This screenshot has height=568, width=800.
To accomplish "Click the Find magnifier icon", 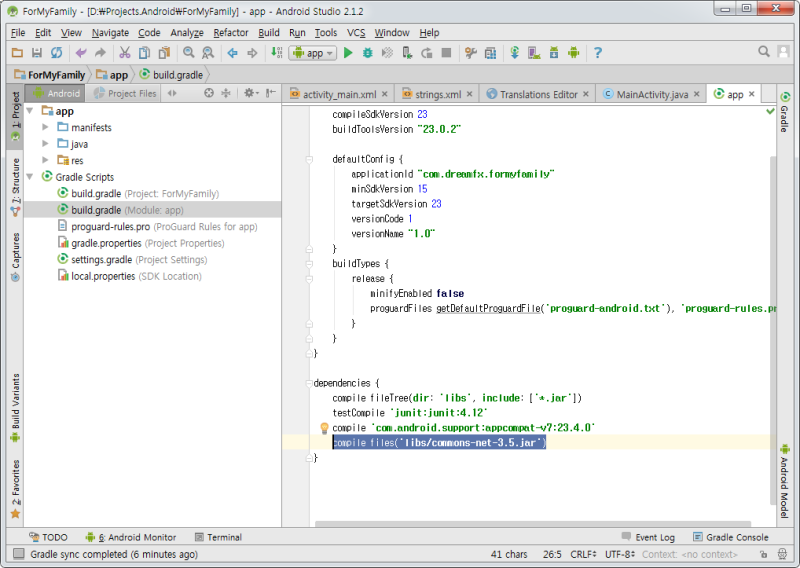I will coord(189,53).
